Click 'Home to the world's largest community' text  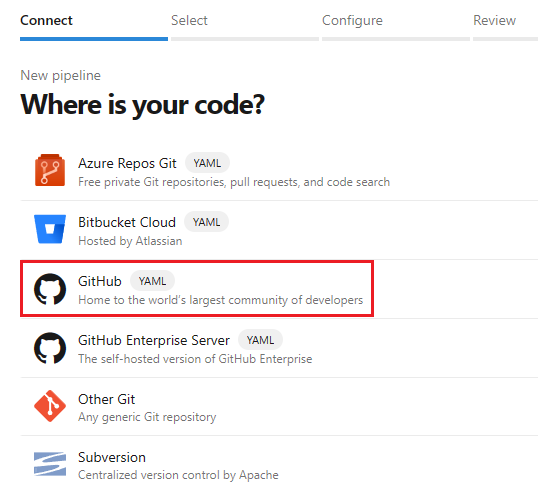click(x=220, y=300)
